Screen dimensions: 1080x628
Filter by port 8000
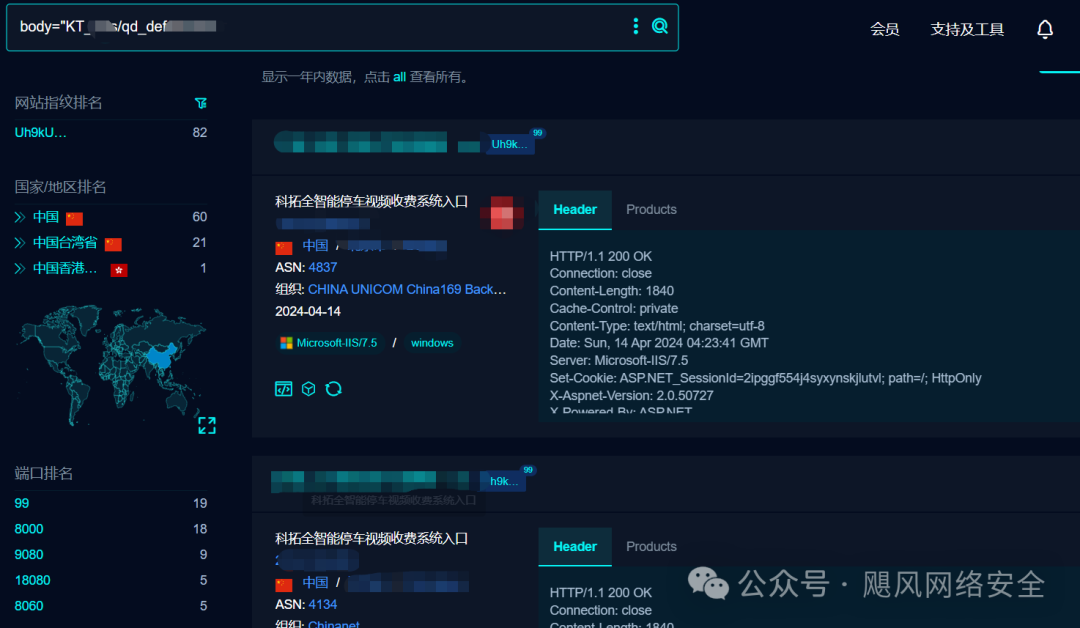(29, 529)
